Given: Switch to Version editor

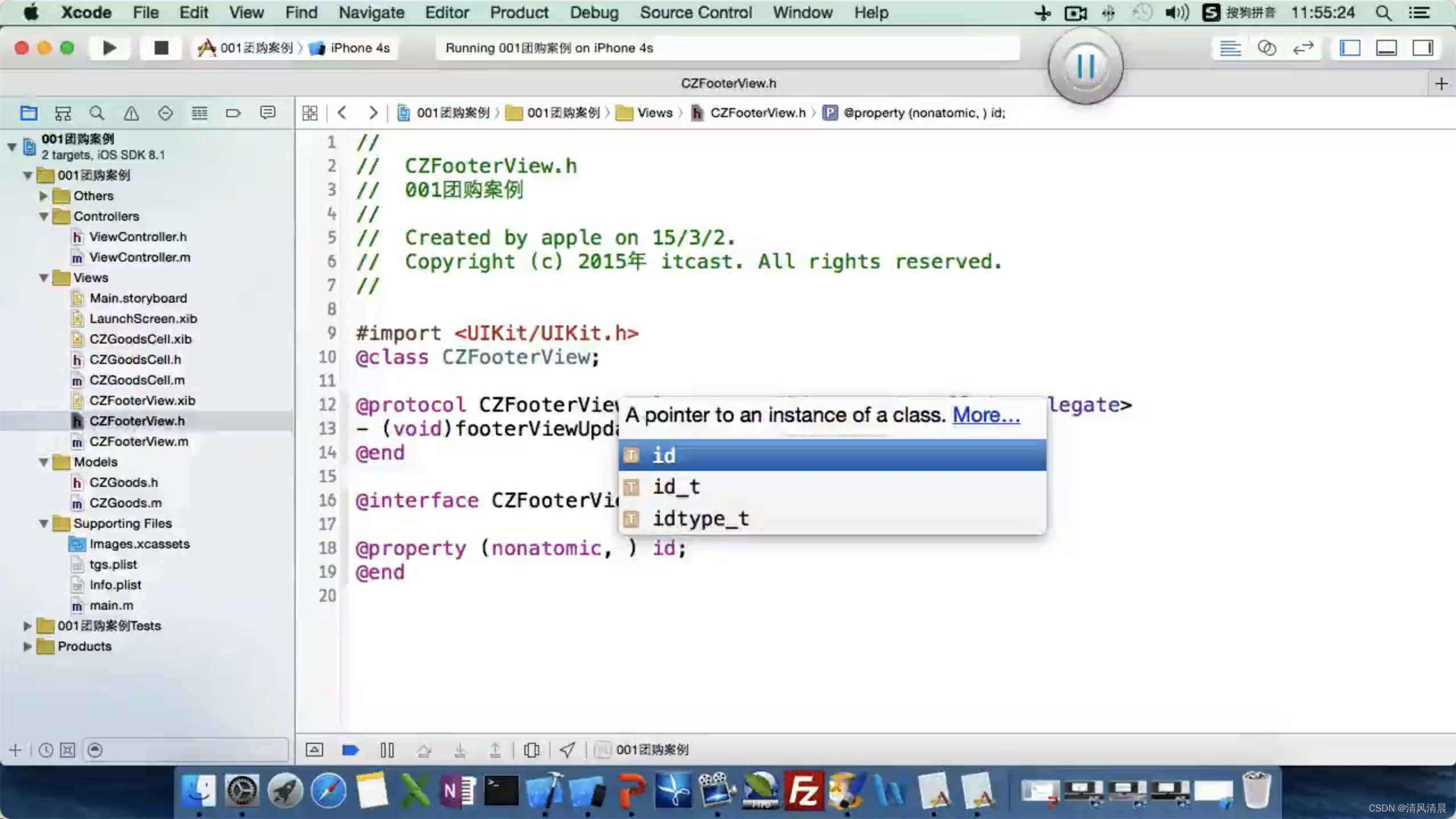Looking at the screenshot, I should click(x=1303, y=48).
